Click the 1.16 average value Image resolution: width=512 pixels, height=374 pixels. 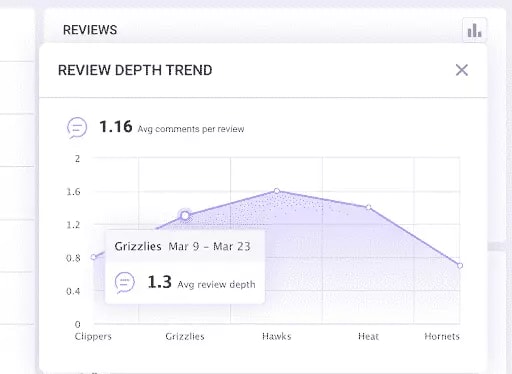click(116, 127)
